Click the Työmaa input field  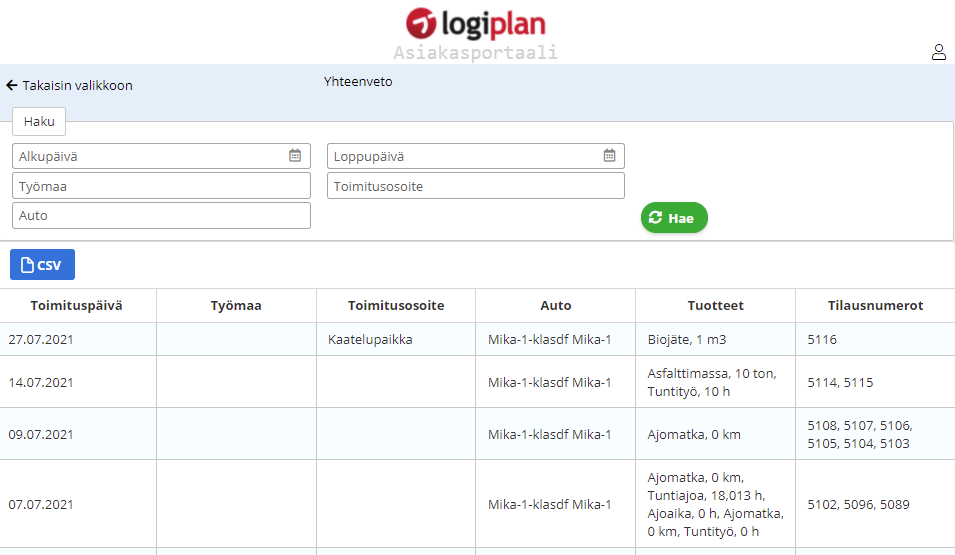click(161, 186)
